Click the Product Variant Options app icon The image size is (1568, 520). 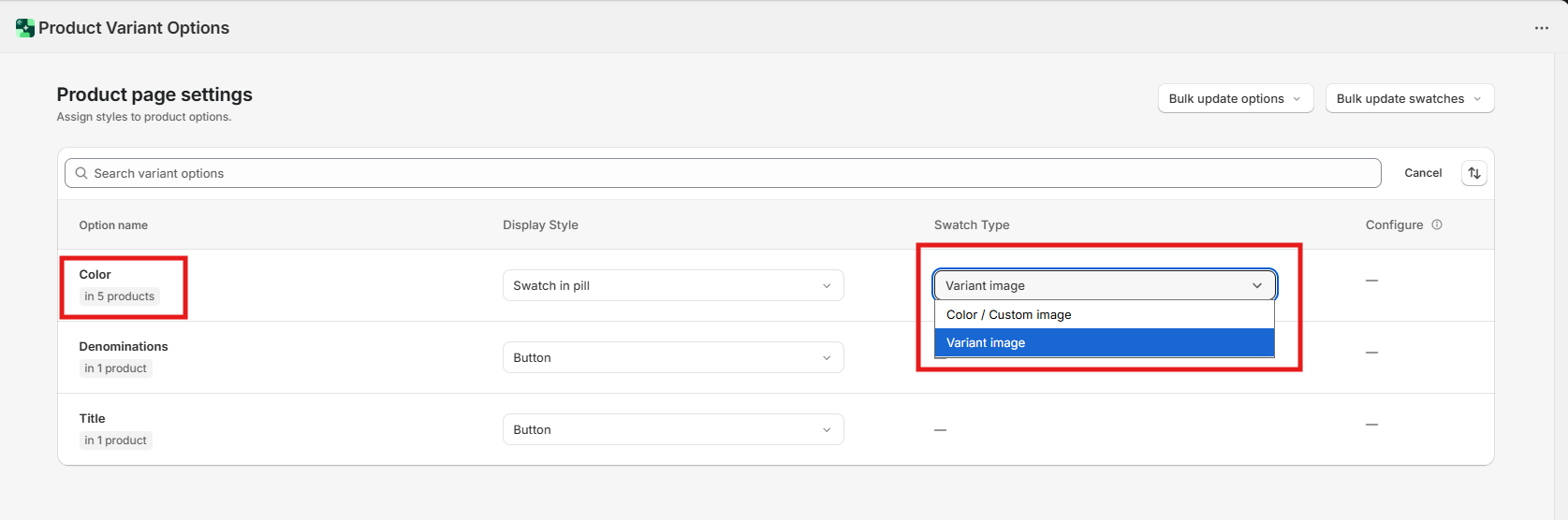25,28
